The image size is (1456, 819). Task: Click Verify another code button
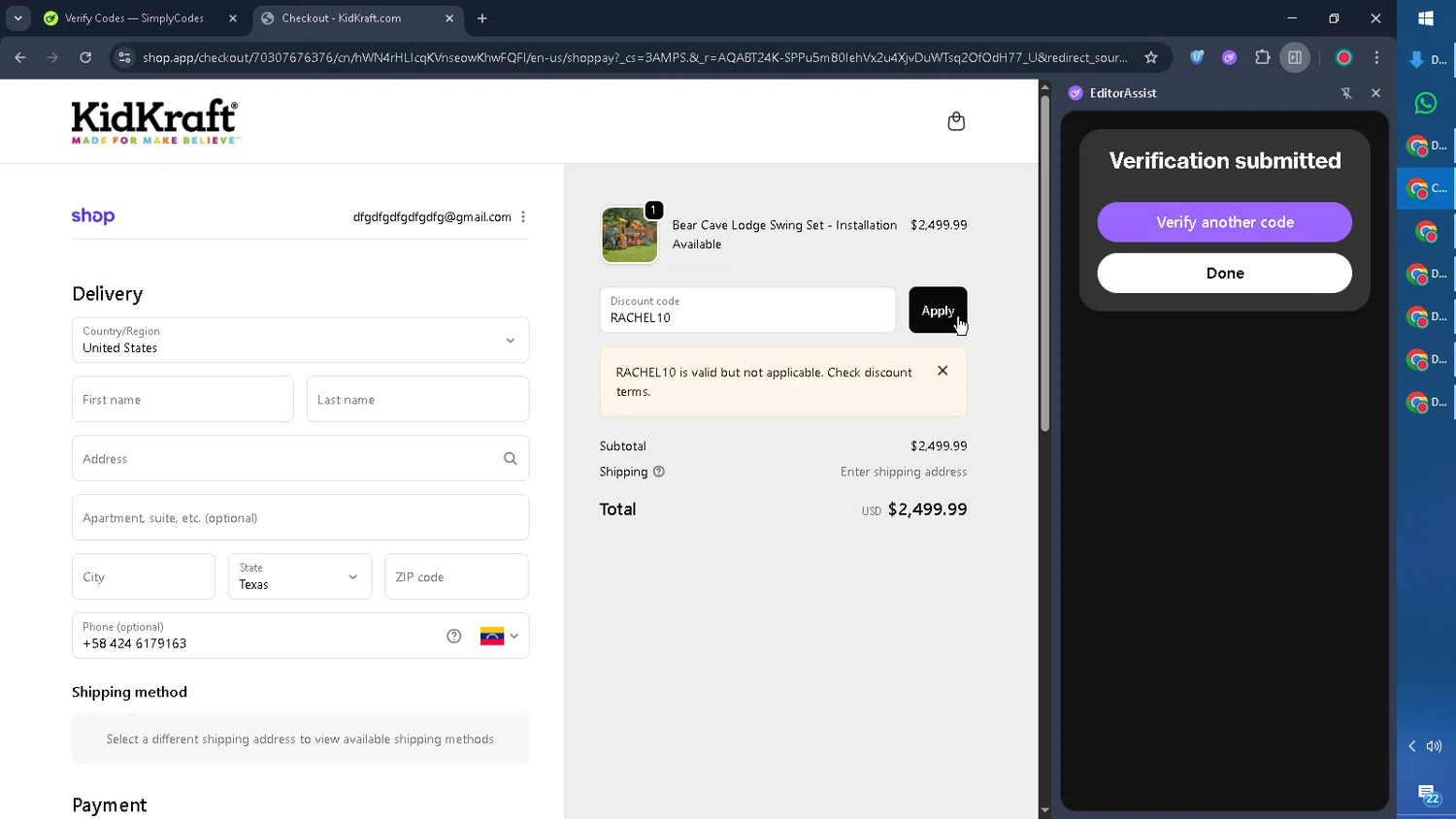pos(1224,222)
